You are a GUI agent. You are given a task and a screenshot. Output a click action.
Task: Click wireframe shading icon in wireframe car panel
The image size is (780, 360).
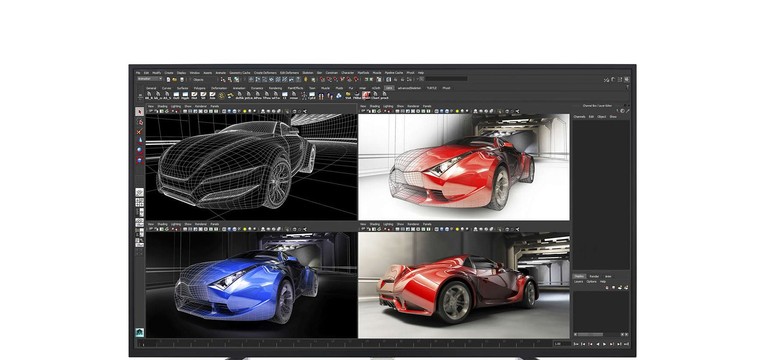pos(224,111)
